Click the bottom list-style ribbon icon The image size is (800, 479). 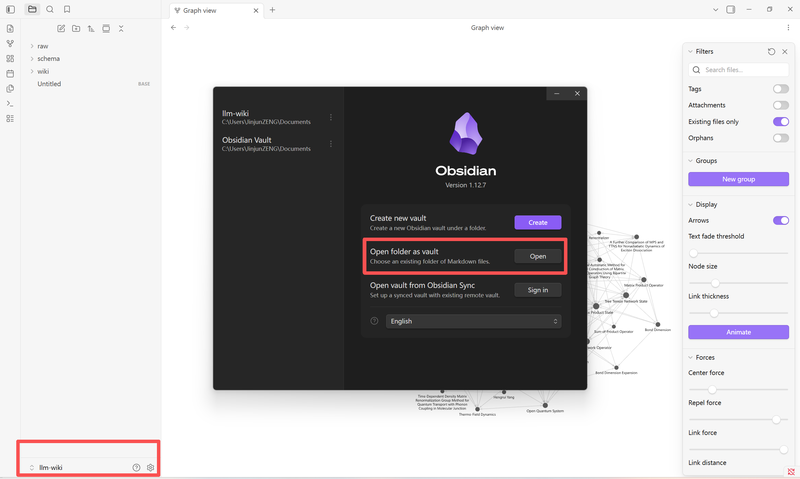tap(10, 118)
